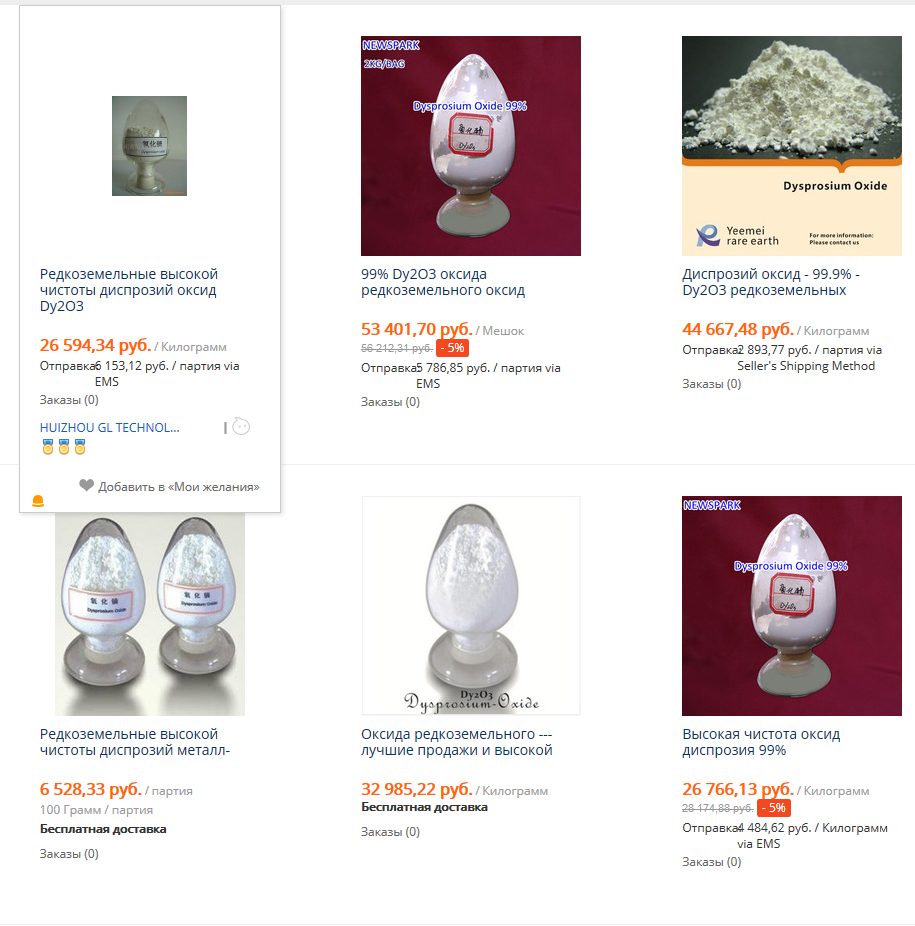The image size is (915, 926).
Task: Open the Yeemei rare earth product image
Action: 792,146
